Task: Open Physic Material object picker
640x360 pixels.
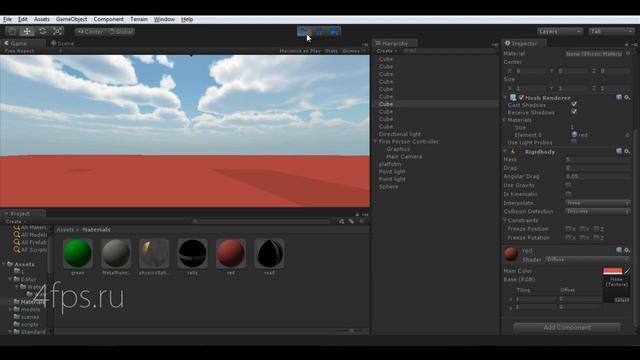Action: pos(628,53)
